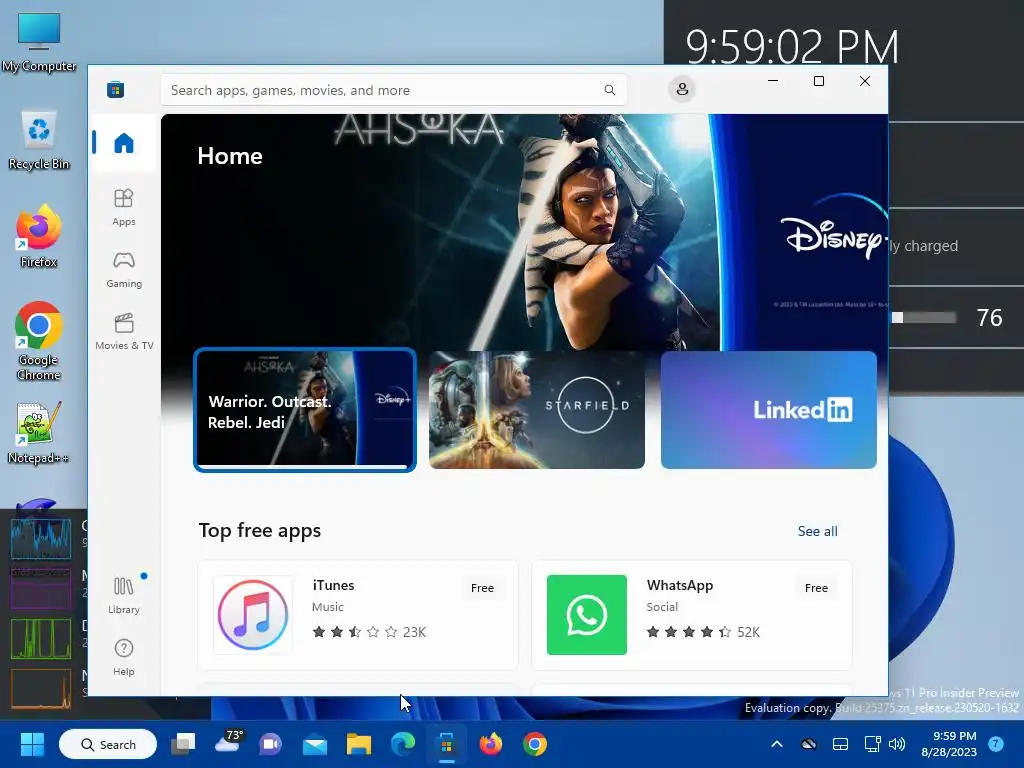Open the Chat app on taskbar

coord(270,744)
